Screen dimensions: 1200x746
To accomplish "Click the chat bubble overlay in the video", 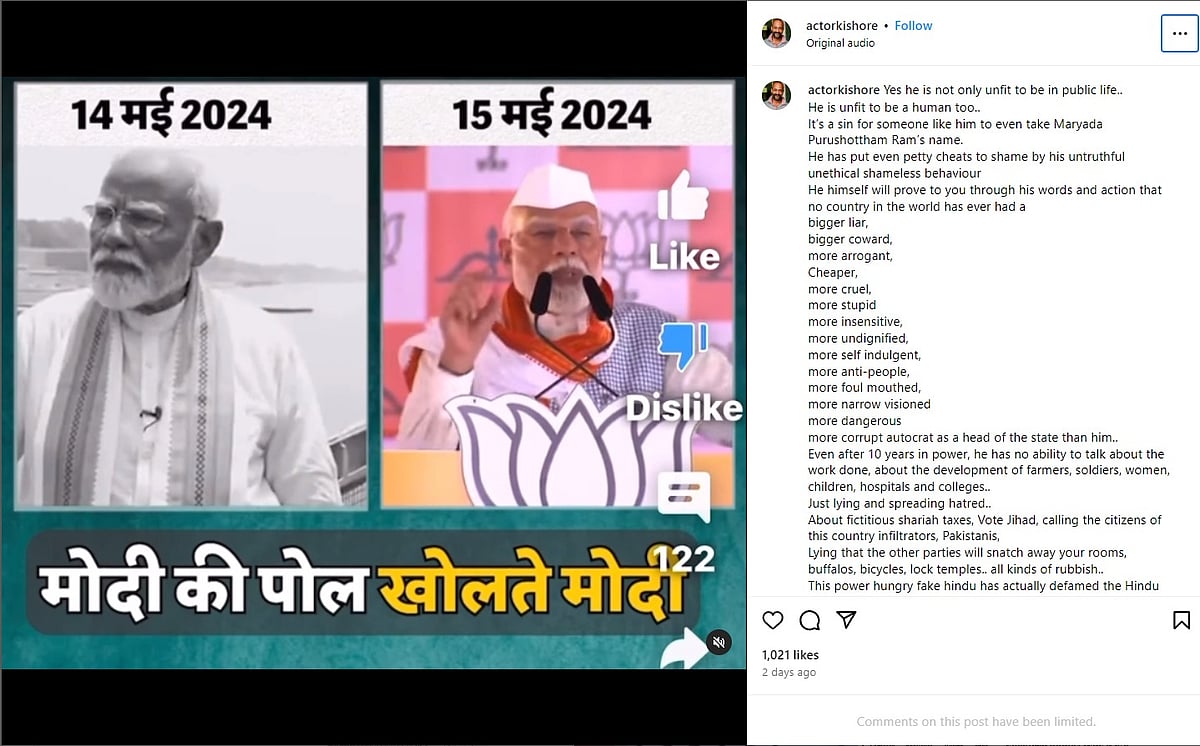I will 684,496.
